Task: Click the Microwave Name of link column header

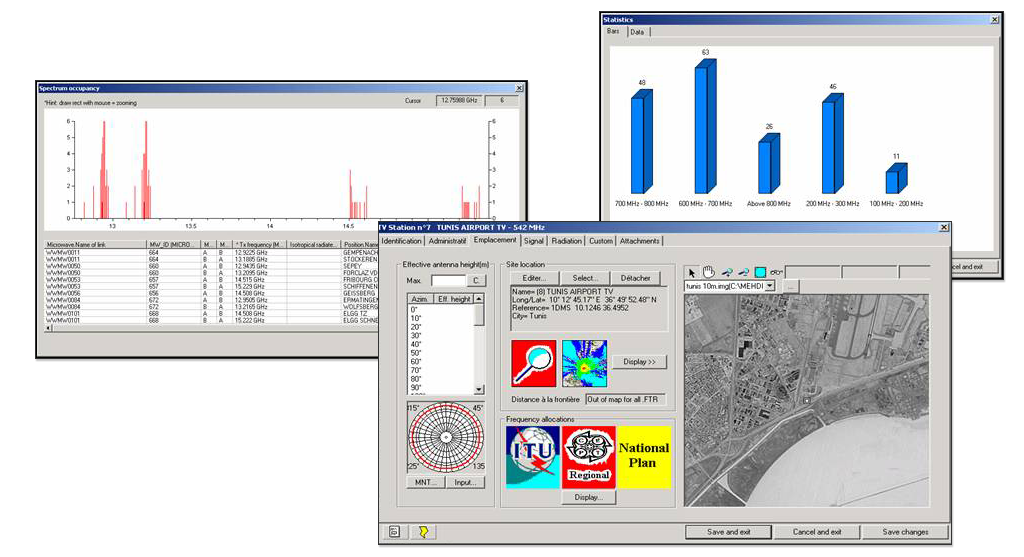Action: [x=95, y=245]
